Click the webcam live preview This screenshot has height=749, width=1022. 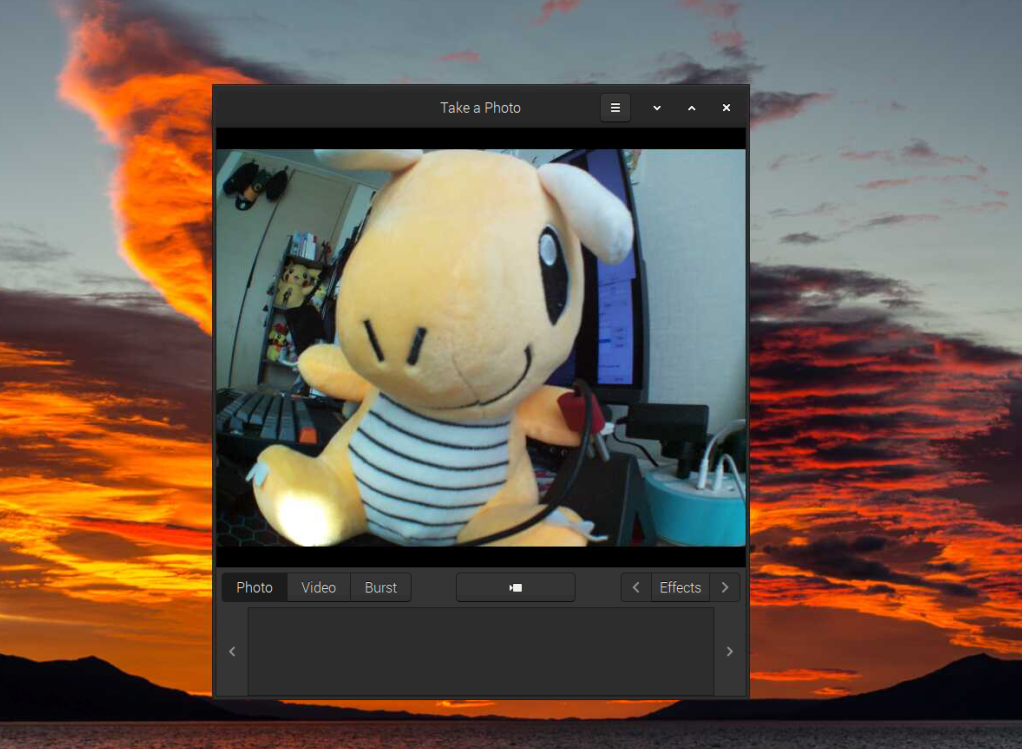click(x=481, y=347)
